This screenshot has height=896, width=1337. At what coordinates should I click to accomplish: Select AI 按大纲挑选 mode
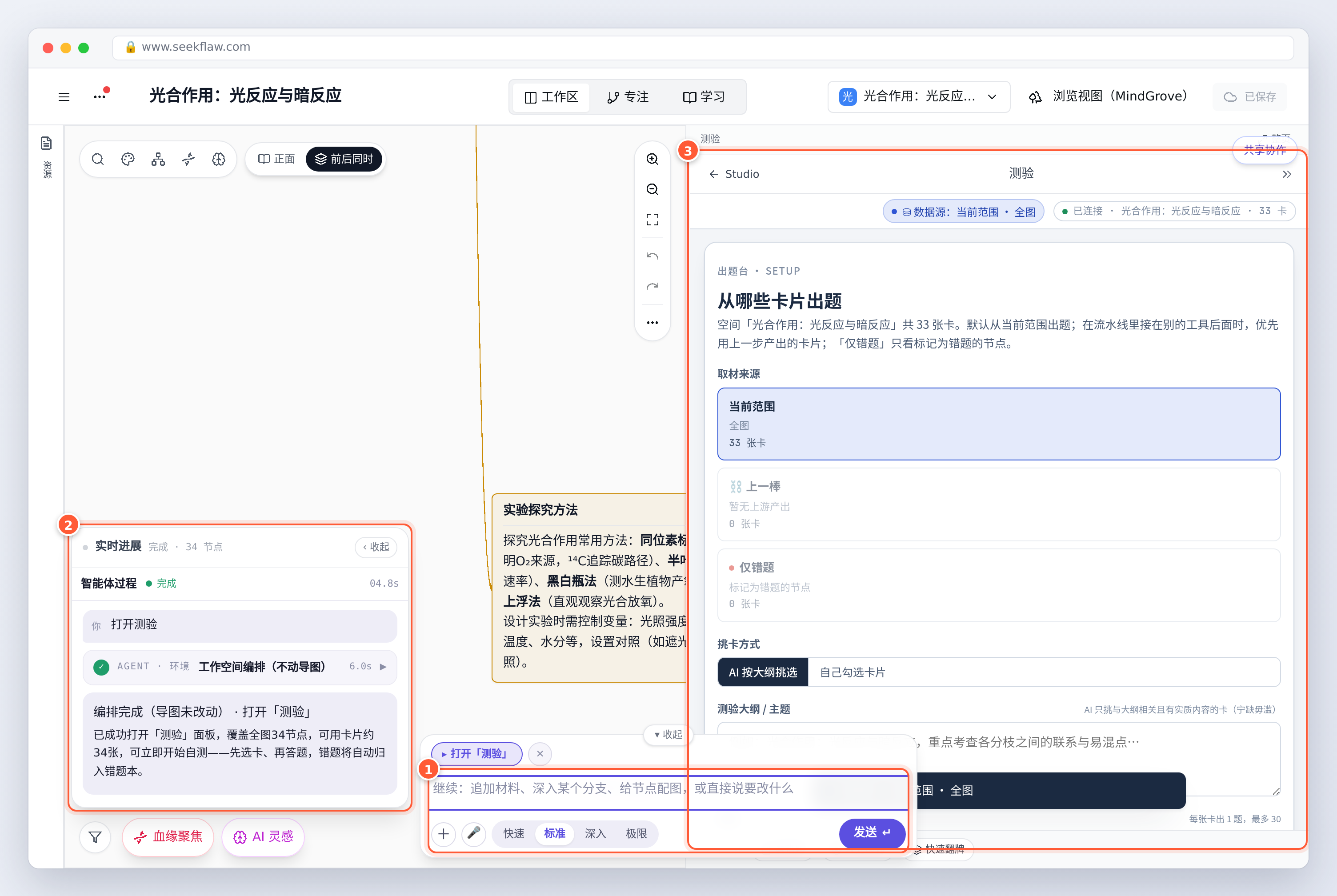[x=763, y=672]
